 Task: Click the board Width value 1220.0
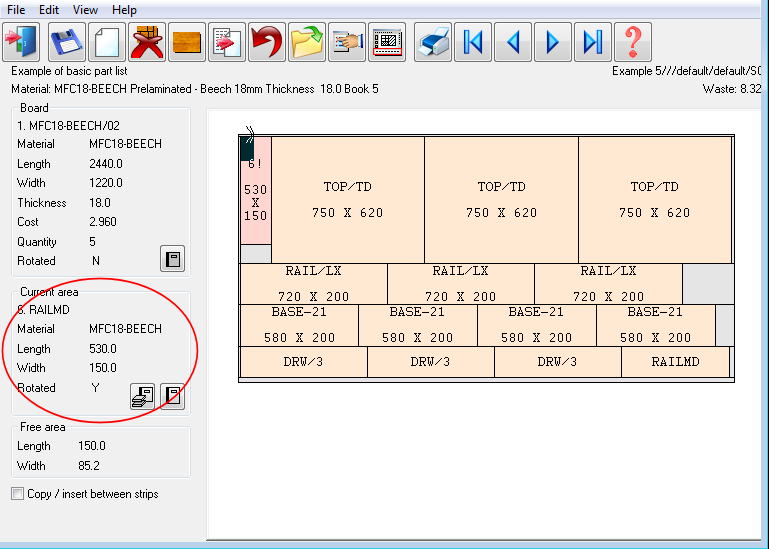coord(106,183)
